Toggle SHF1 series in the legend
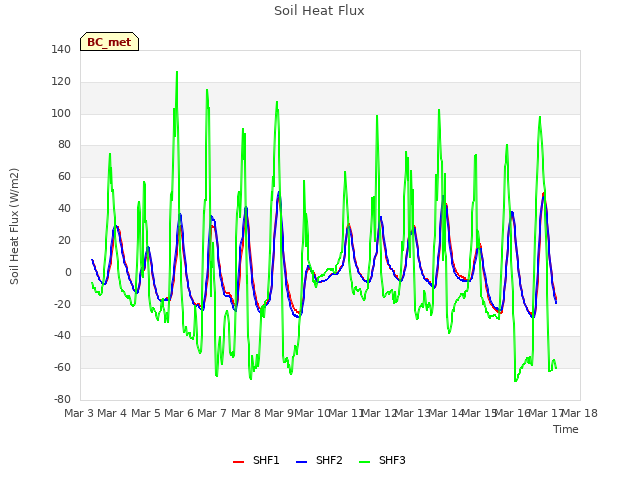Screen dimensions: 640x480 click(x=256, y=460)
